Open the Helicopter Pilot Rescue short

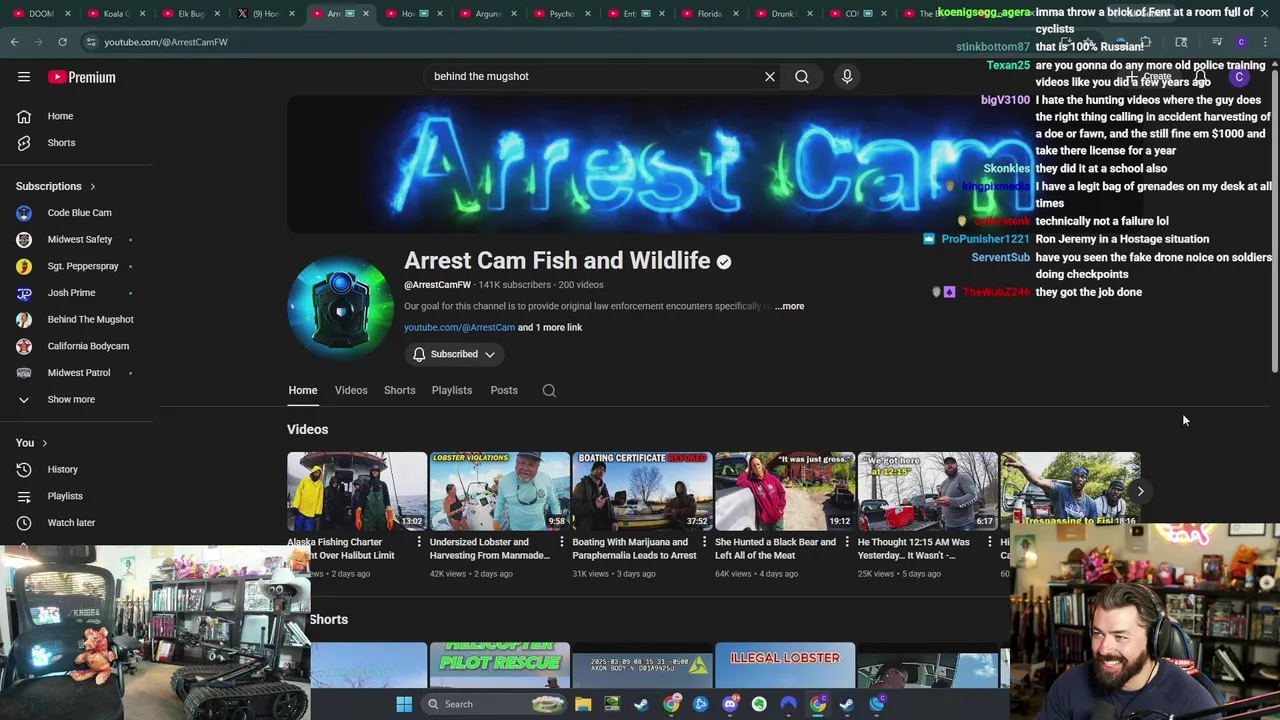coord(500,665)
